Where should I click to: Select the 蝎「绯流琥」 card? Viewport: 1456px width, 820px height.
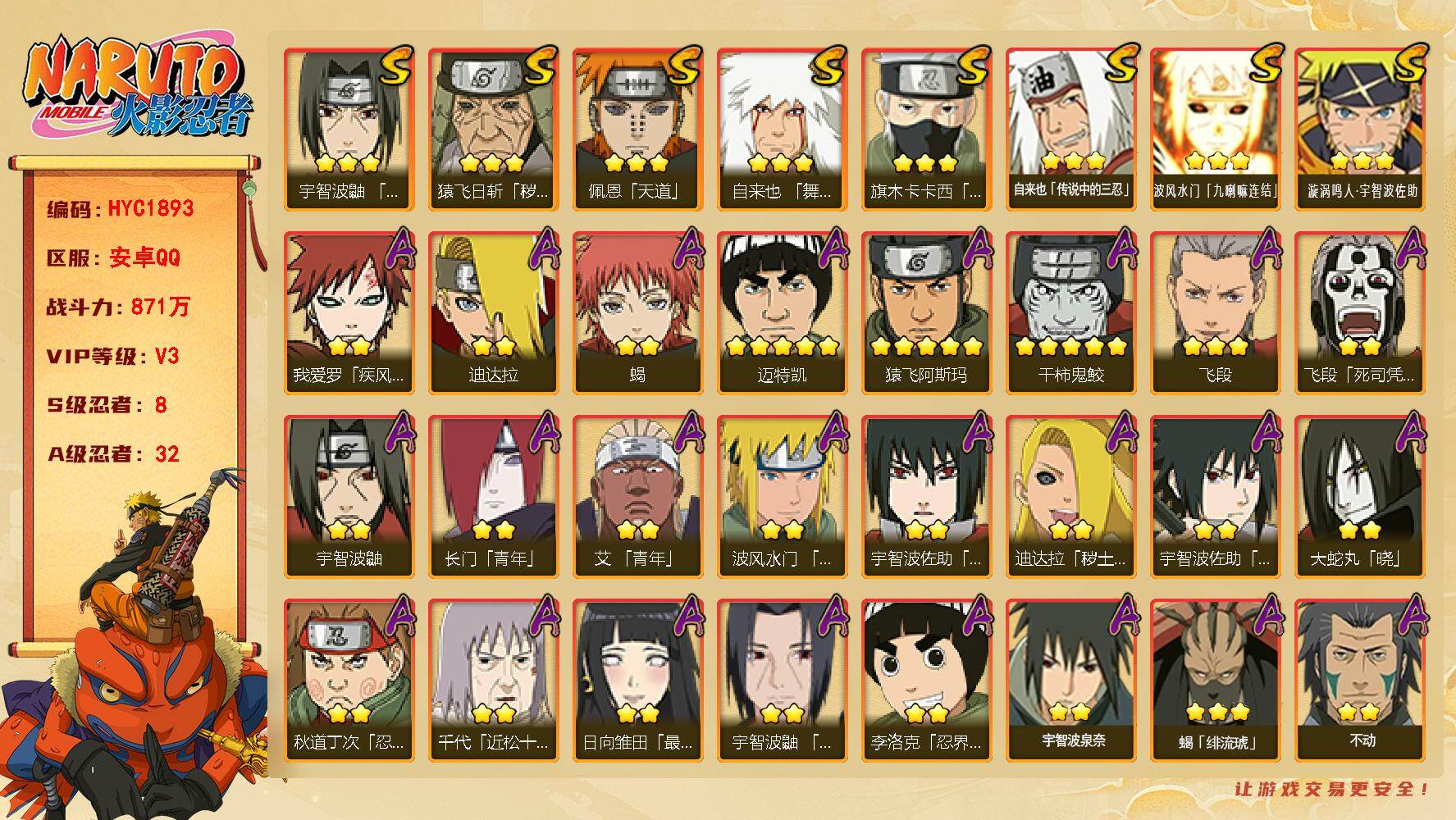pyautogui.click(x=1215, y=681)
